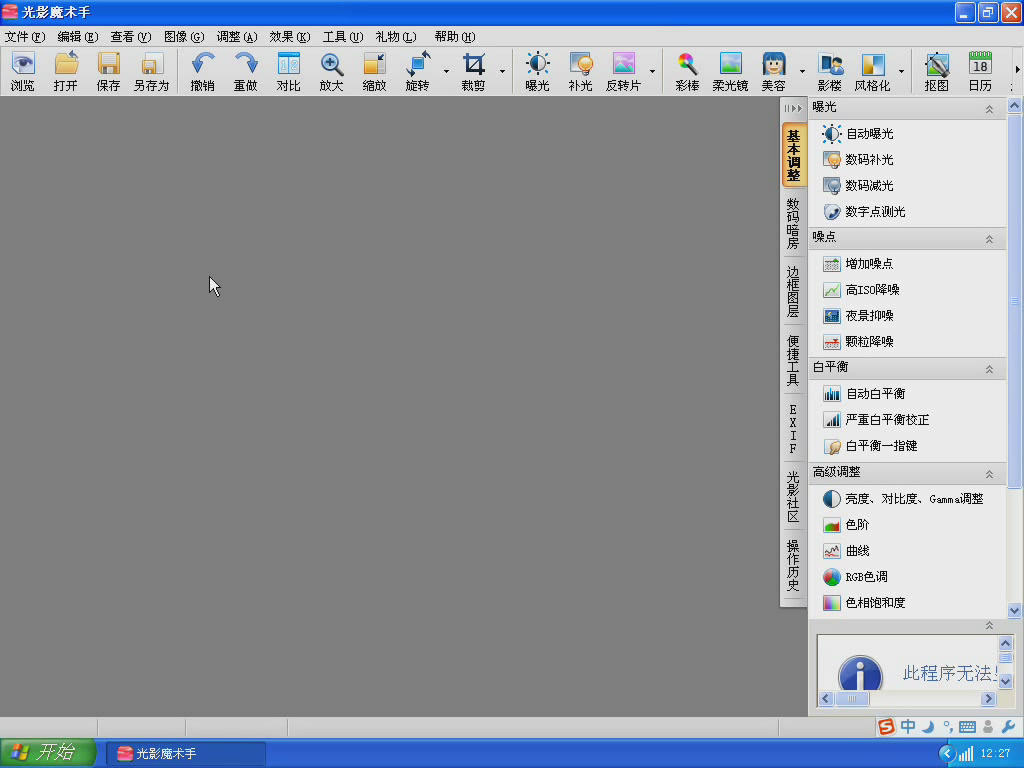Open the 开始 Start menu
The height and width of the screenshot is (768, 1024).
48,753
